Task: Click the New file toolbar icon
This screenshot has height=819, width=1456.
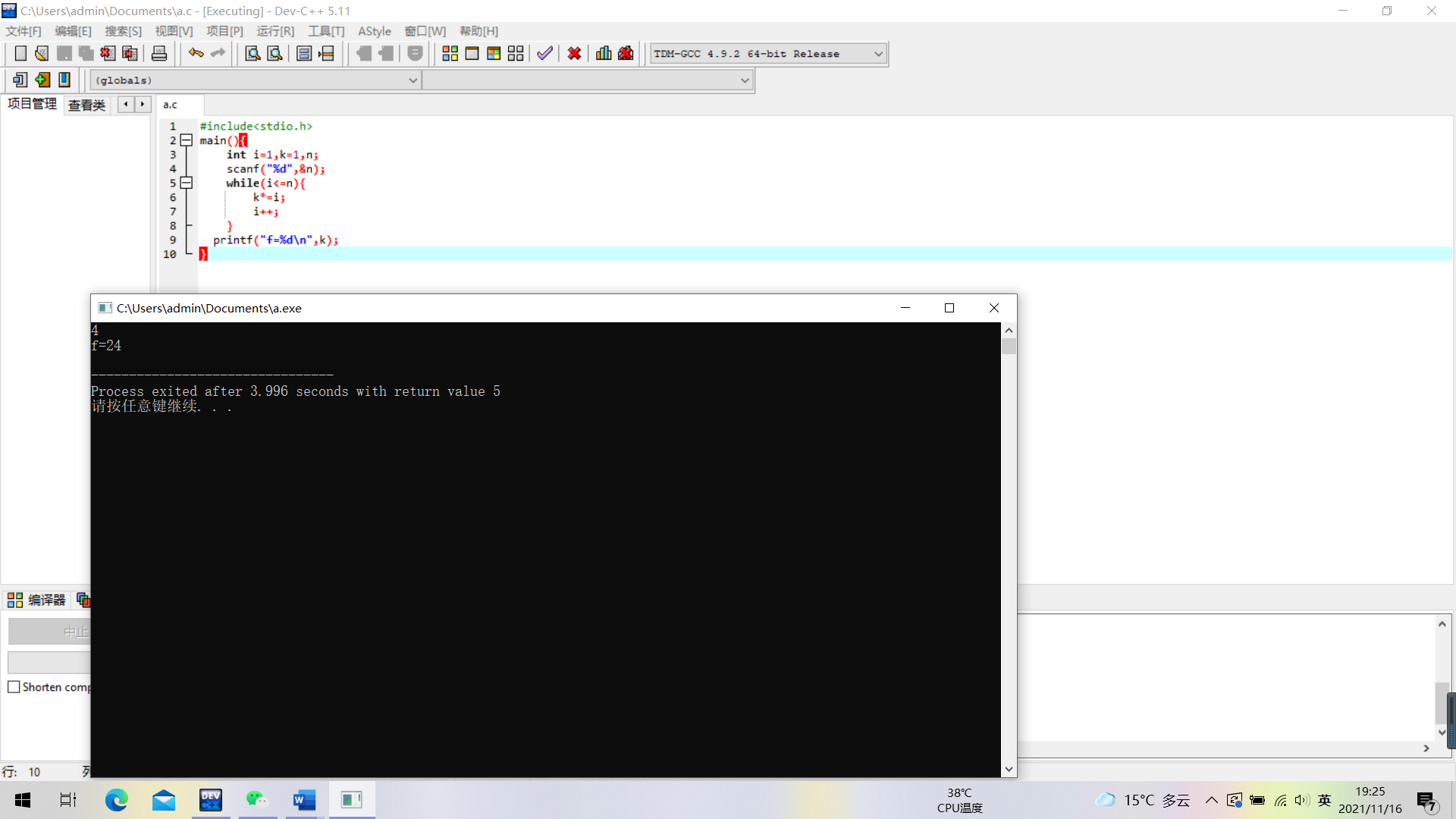Action: point(20,54)
